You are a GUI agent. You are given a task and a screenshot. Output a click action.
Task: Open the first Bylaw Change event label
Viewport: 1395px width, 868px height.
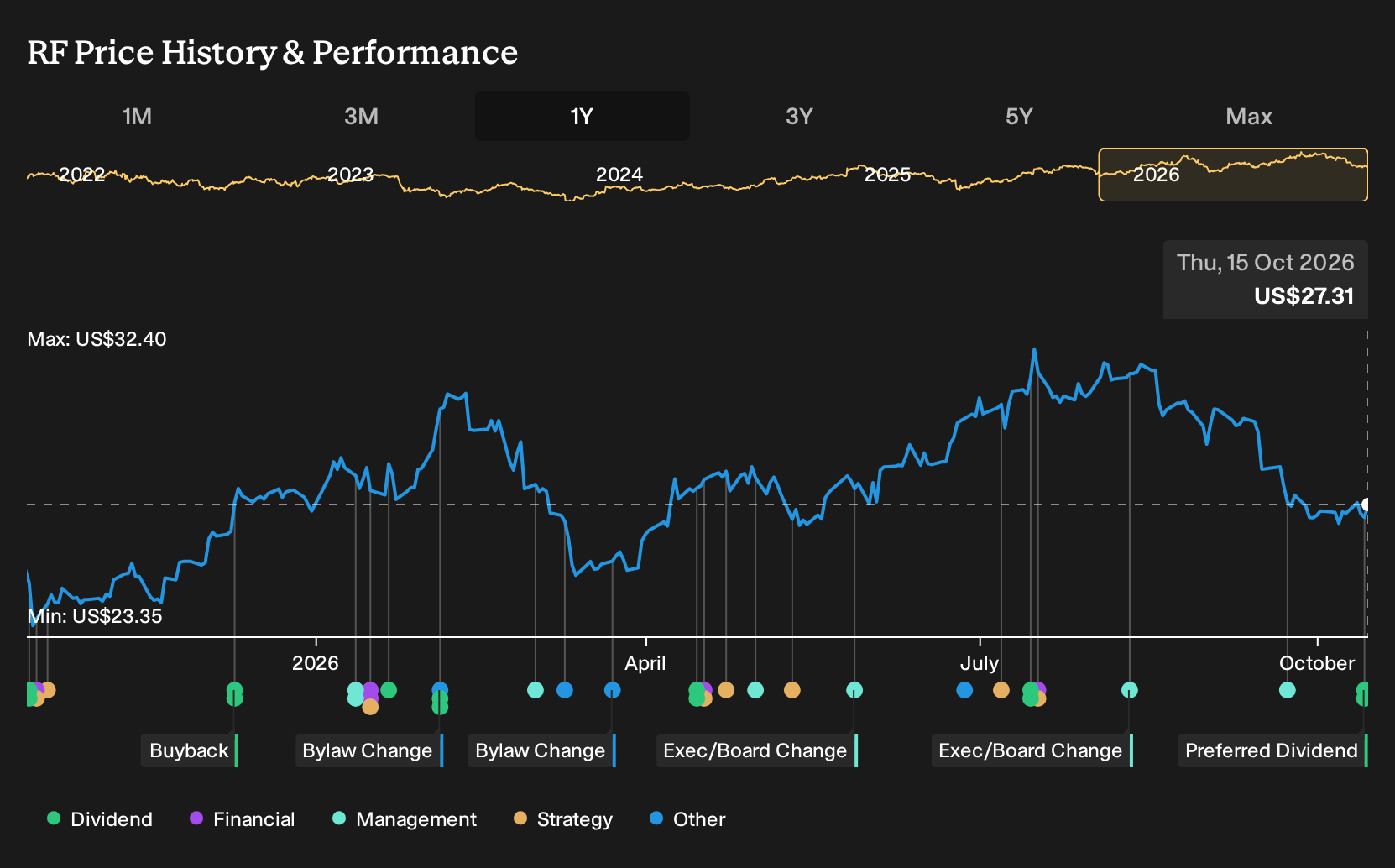(x=368, y=750)
